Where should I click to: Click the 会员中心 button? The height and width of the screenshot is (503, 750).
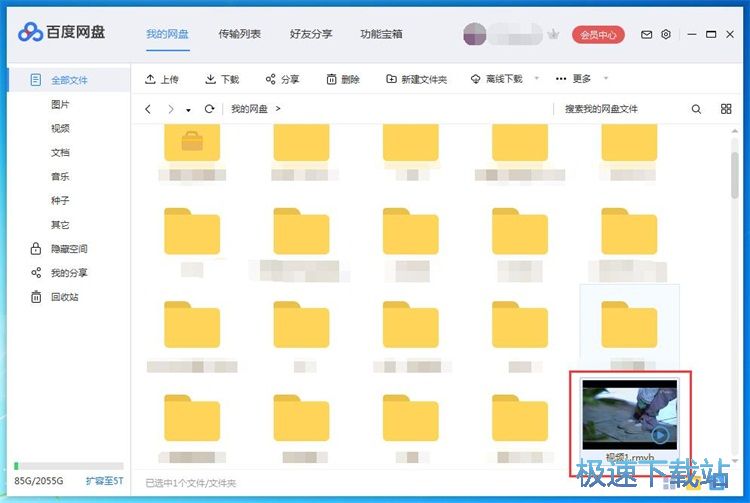point(598,35)
